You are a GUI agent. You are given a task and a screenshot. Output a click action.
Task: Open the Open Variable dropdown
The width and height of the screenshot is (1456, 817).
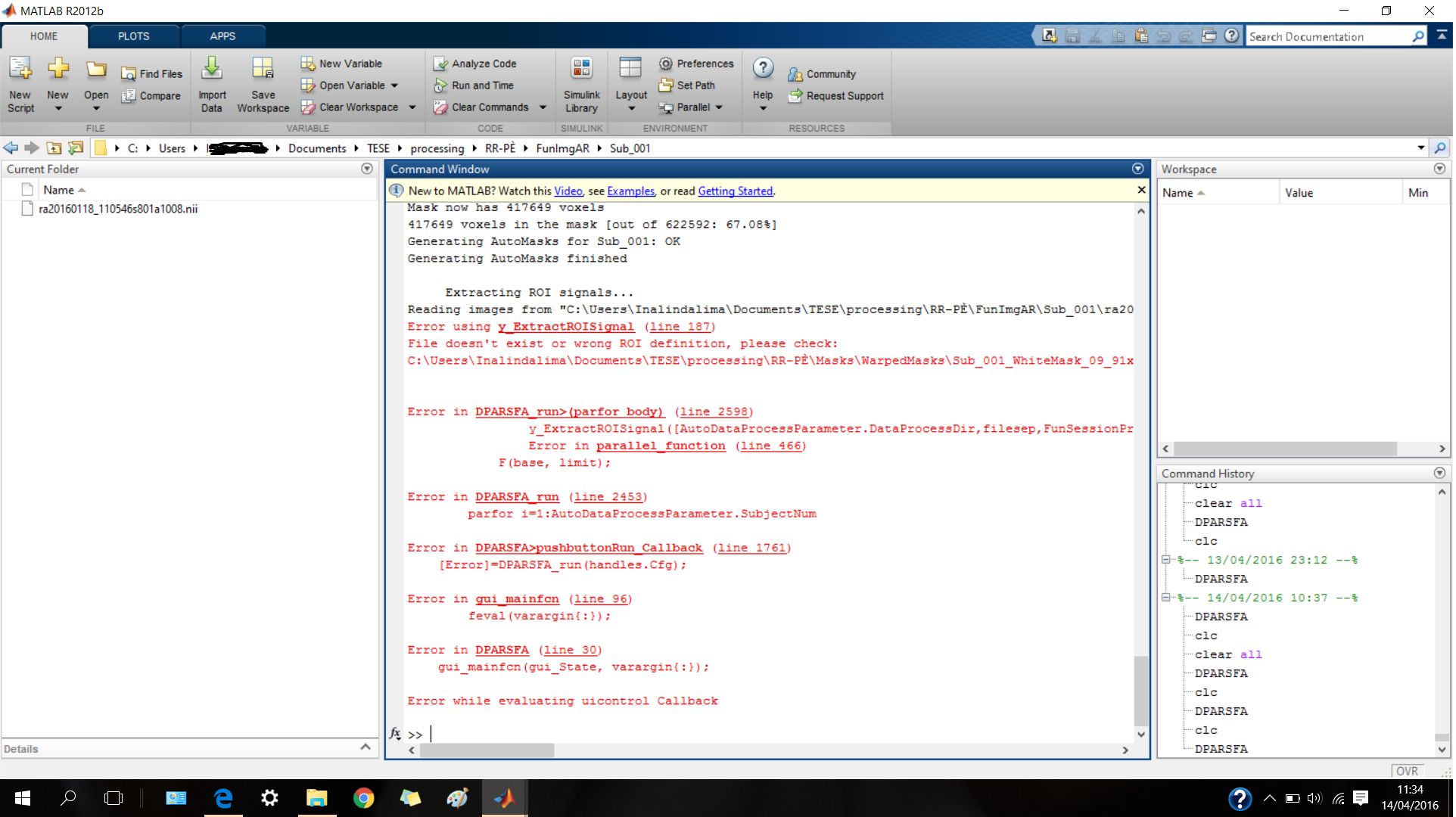coord(394,85)
